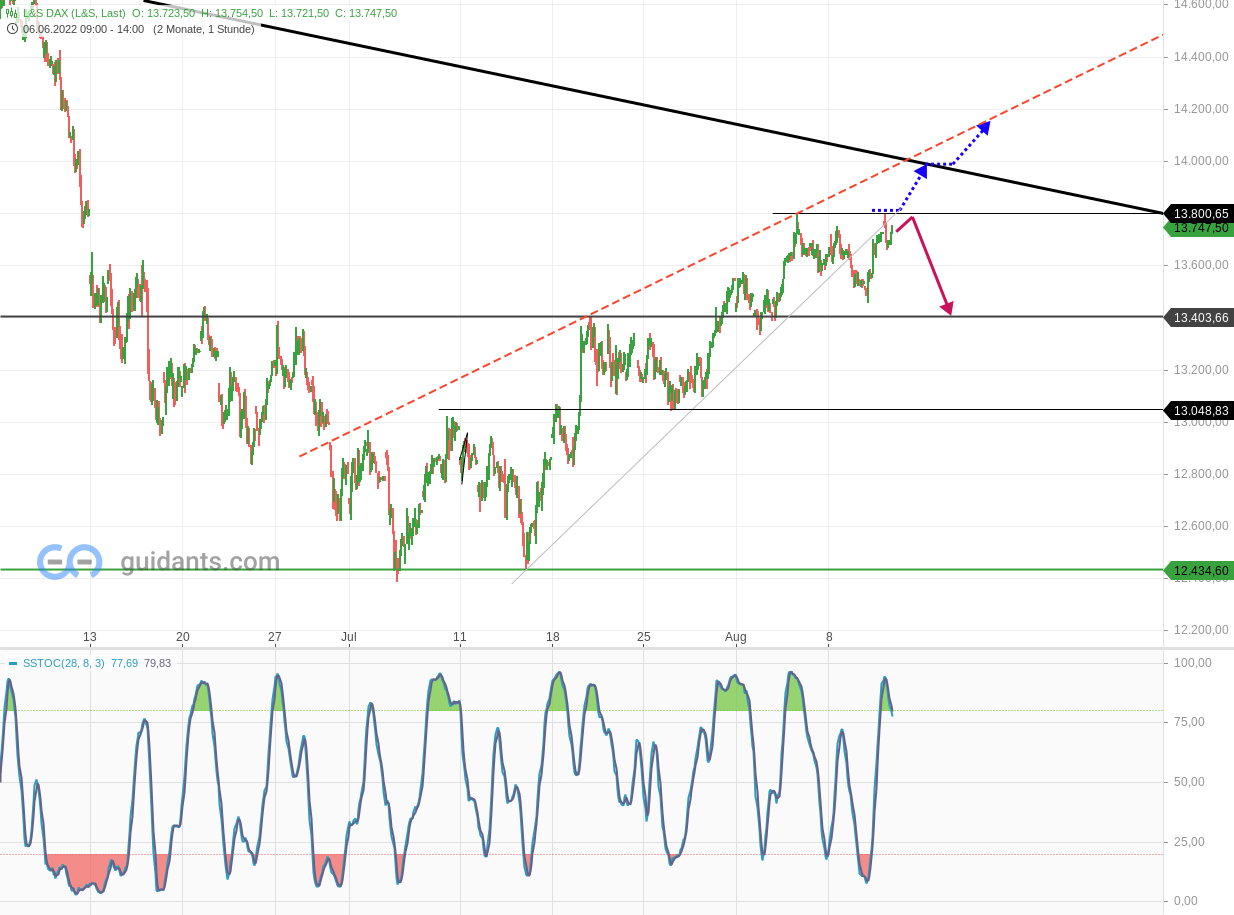The width and height of the screenshot is (1234, 915).
Task: Open the (2 Monate, 1 Stunde) timeframe selector
Action: point(203,29)
